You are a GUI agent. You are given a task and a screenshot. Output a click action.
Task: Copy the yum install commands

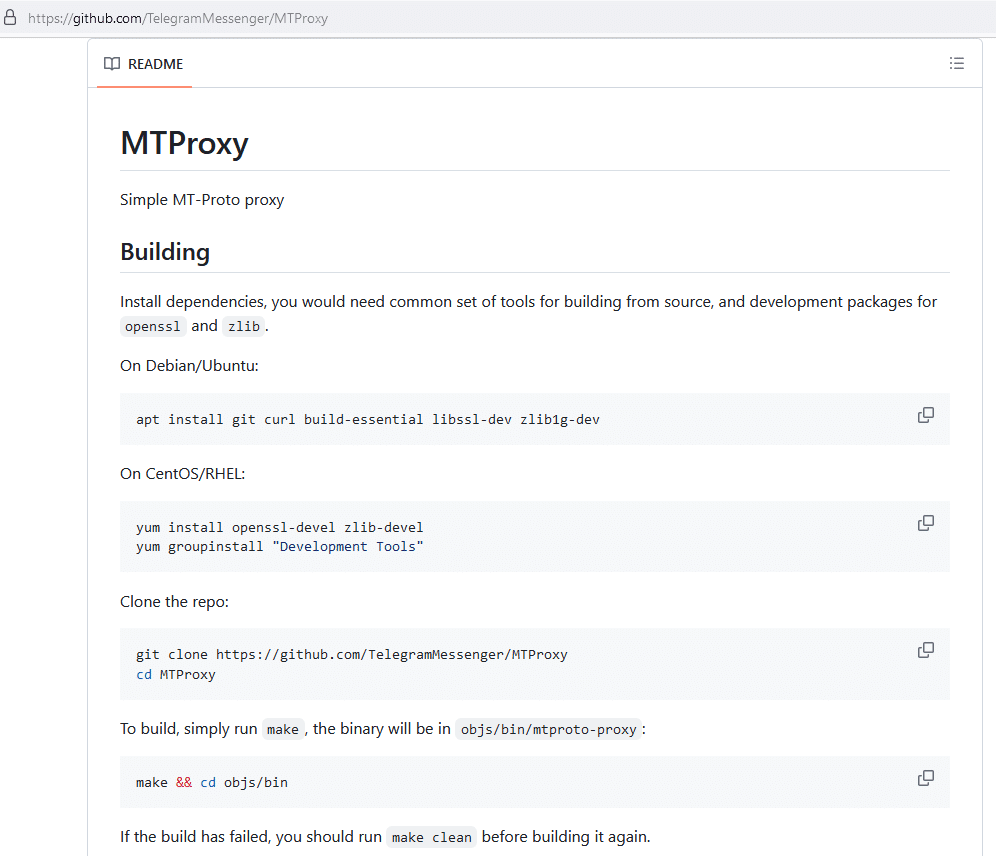point(925,523)
